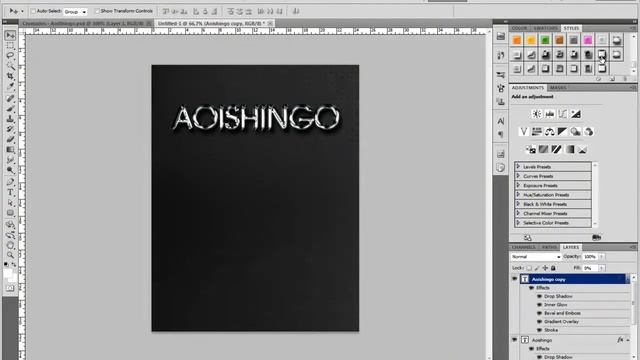The width and height of the screenshot is (640, 360).
Task: Add a Brightness/Contrast adjustment
Action: pos(537,114)
